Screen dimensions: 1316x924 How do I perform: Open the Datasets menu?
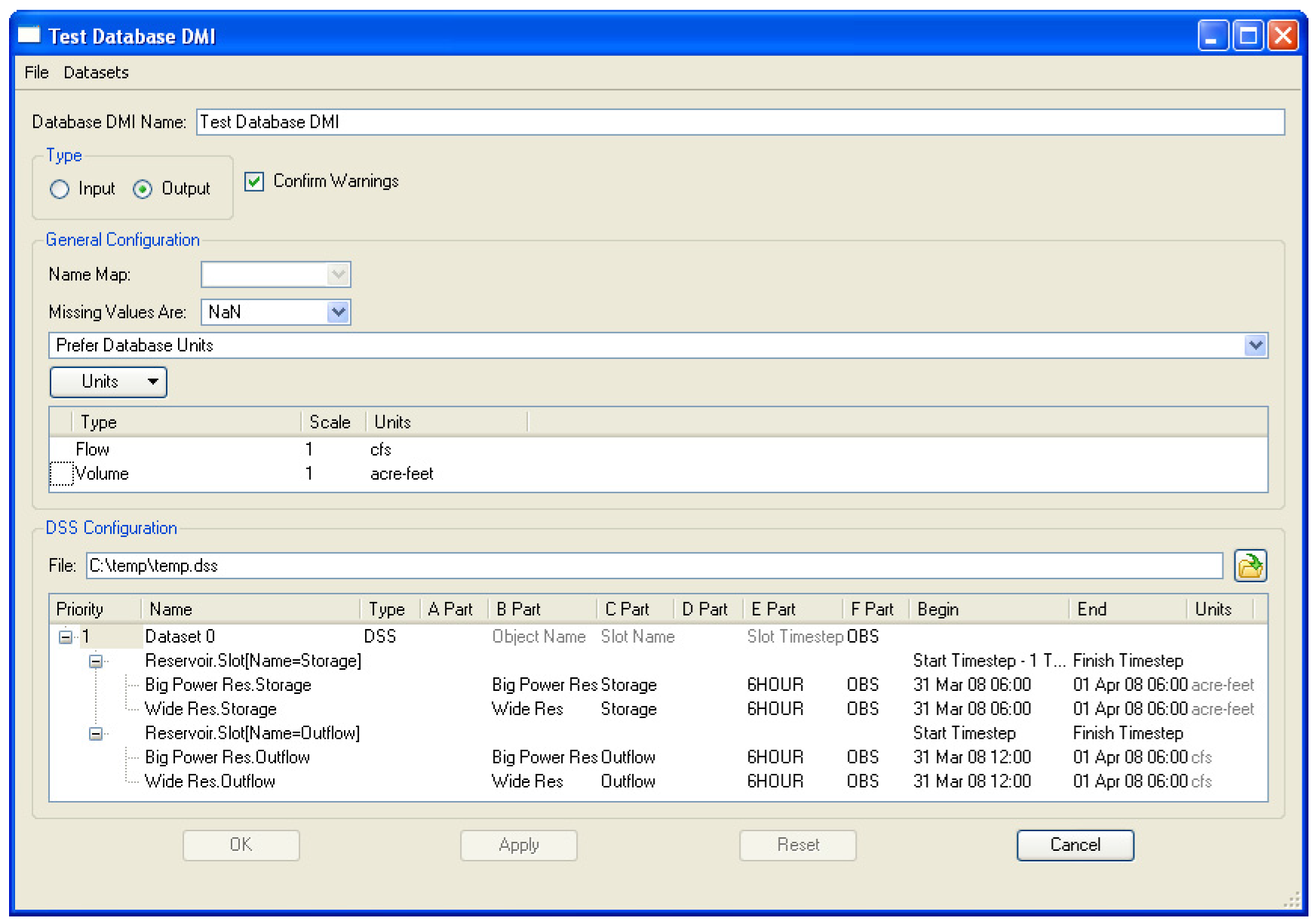(x=96, y=72)
